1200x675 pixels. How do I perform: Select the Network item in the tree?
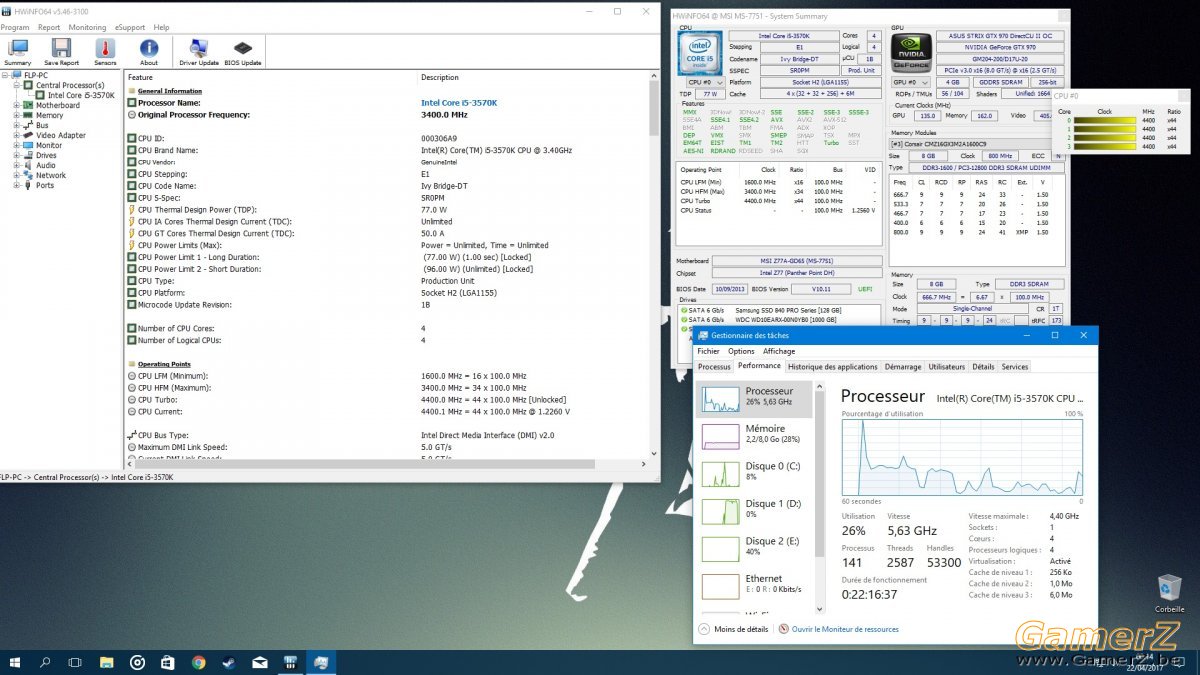[51, 175]
